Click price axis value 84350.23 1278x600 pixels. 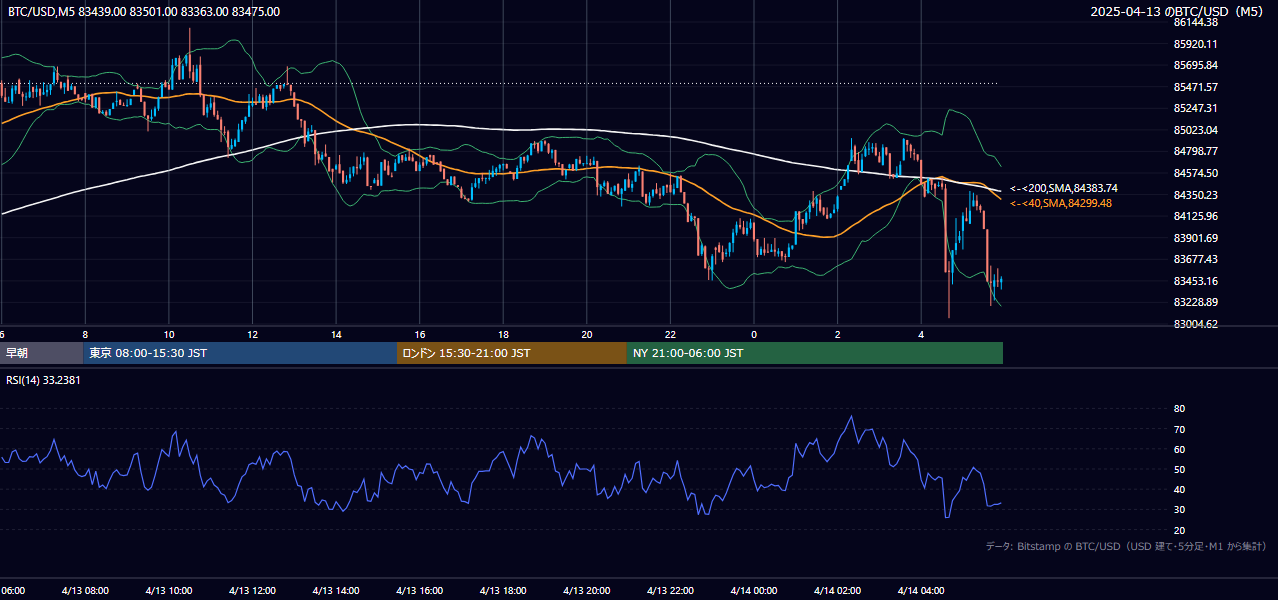(x=1196, y=195)
